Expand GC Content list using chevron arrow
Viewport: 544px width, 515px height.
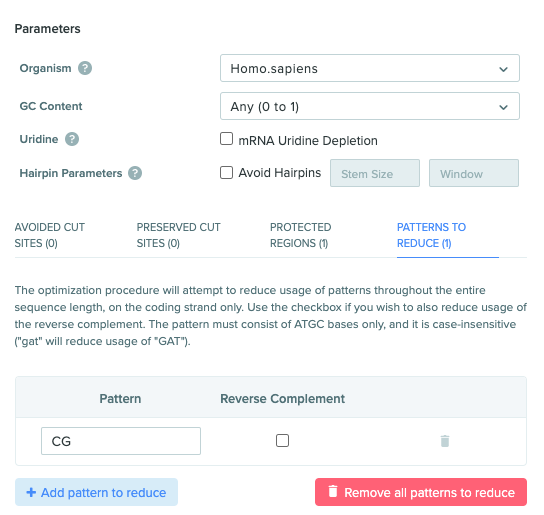coord(503,107)
